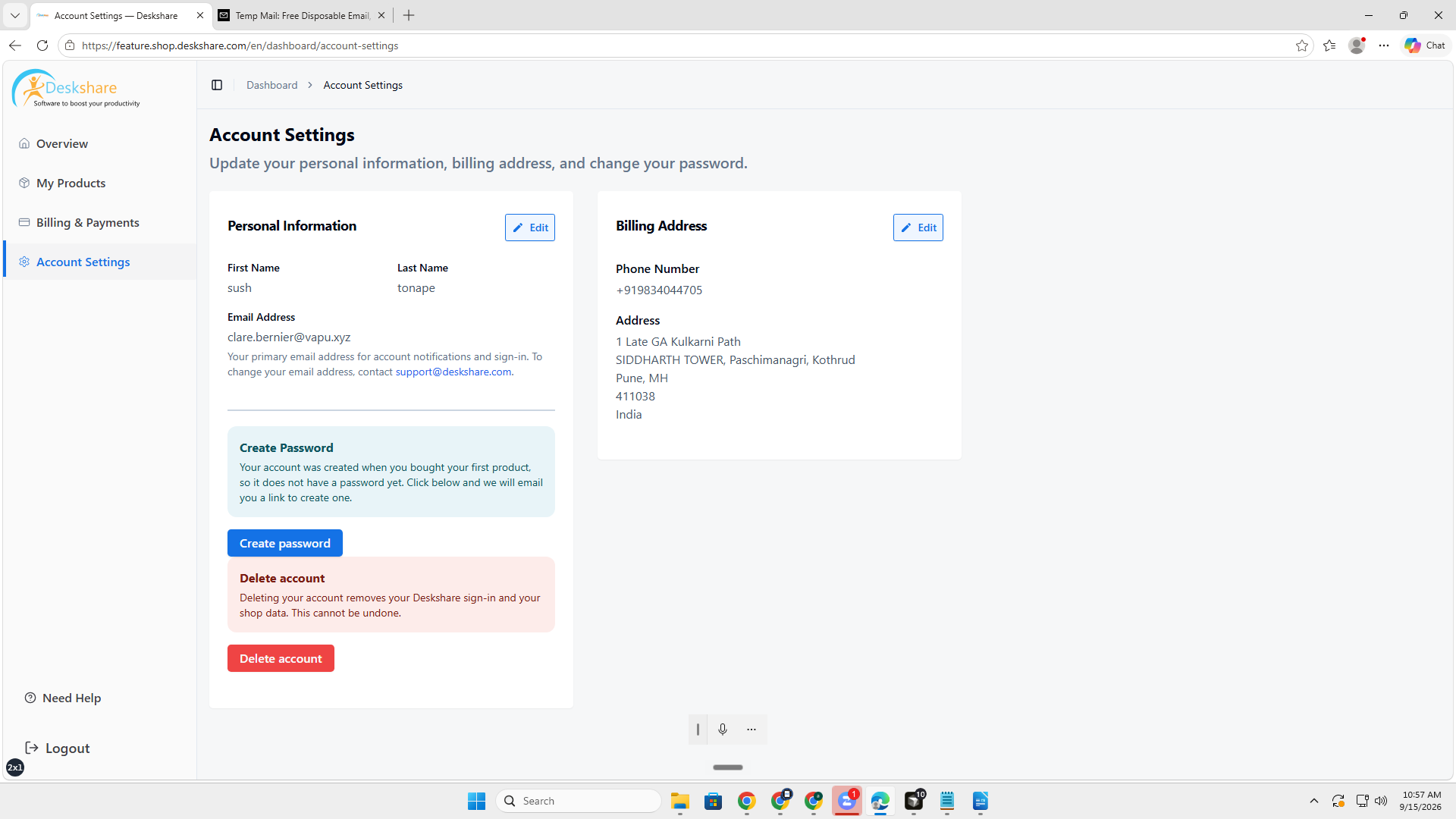Viewport: 1456px width, 819px height.
Task: Click the browser address bar URL
Action: point(240,45)
